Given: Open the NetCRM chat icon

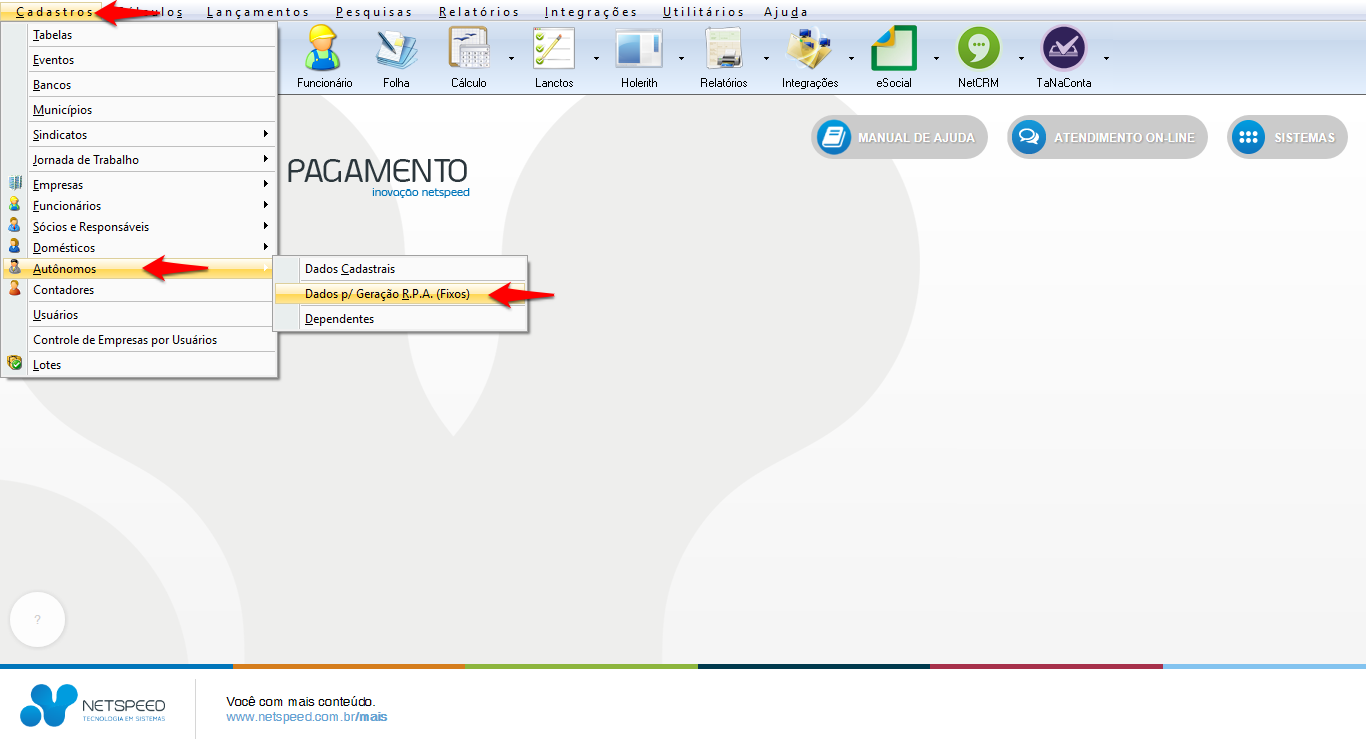Looking at the screenshot, I should [x=978, y=49].
